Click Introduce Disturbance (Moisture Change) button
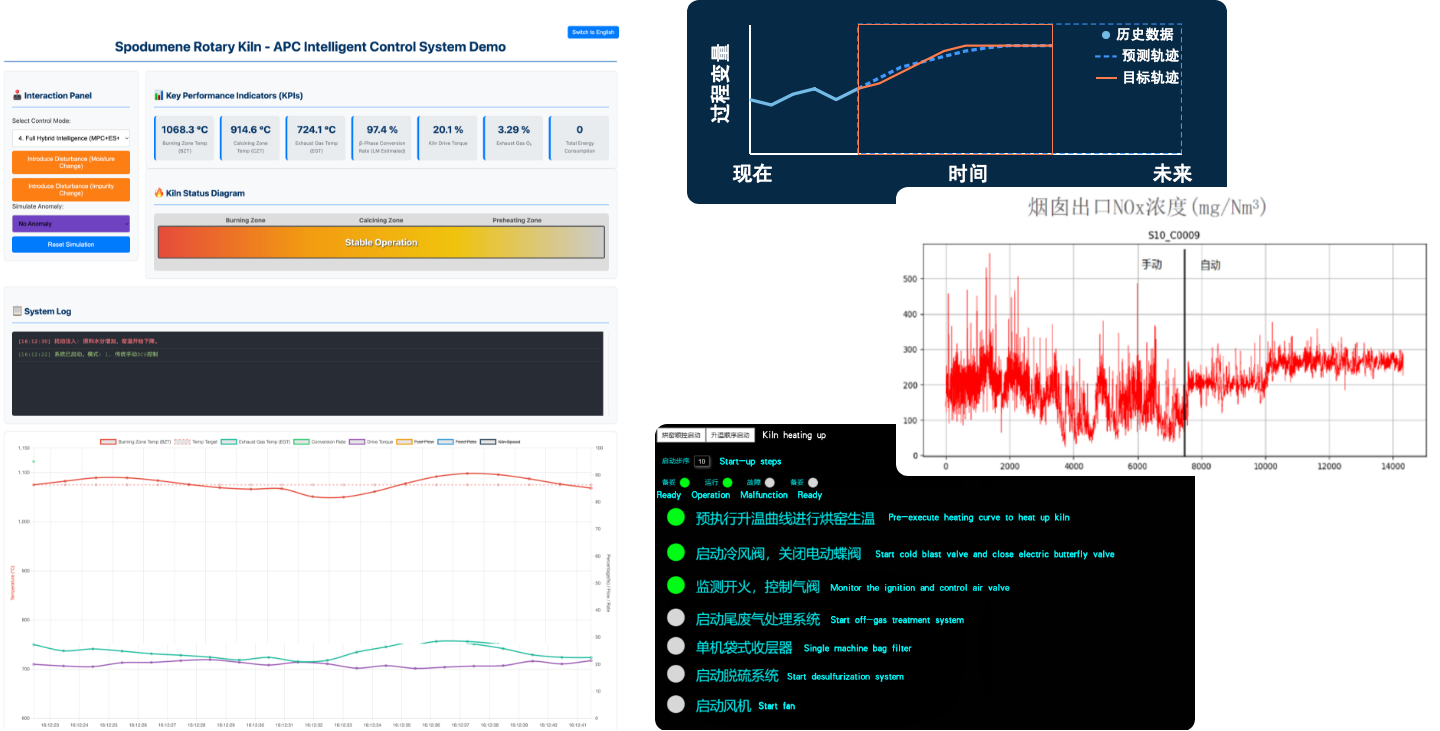 point(71,162)
